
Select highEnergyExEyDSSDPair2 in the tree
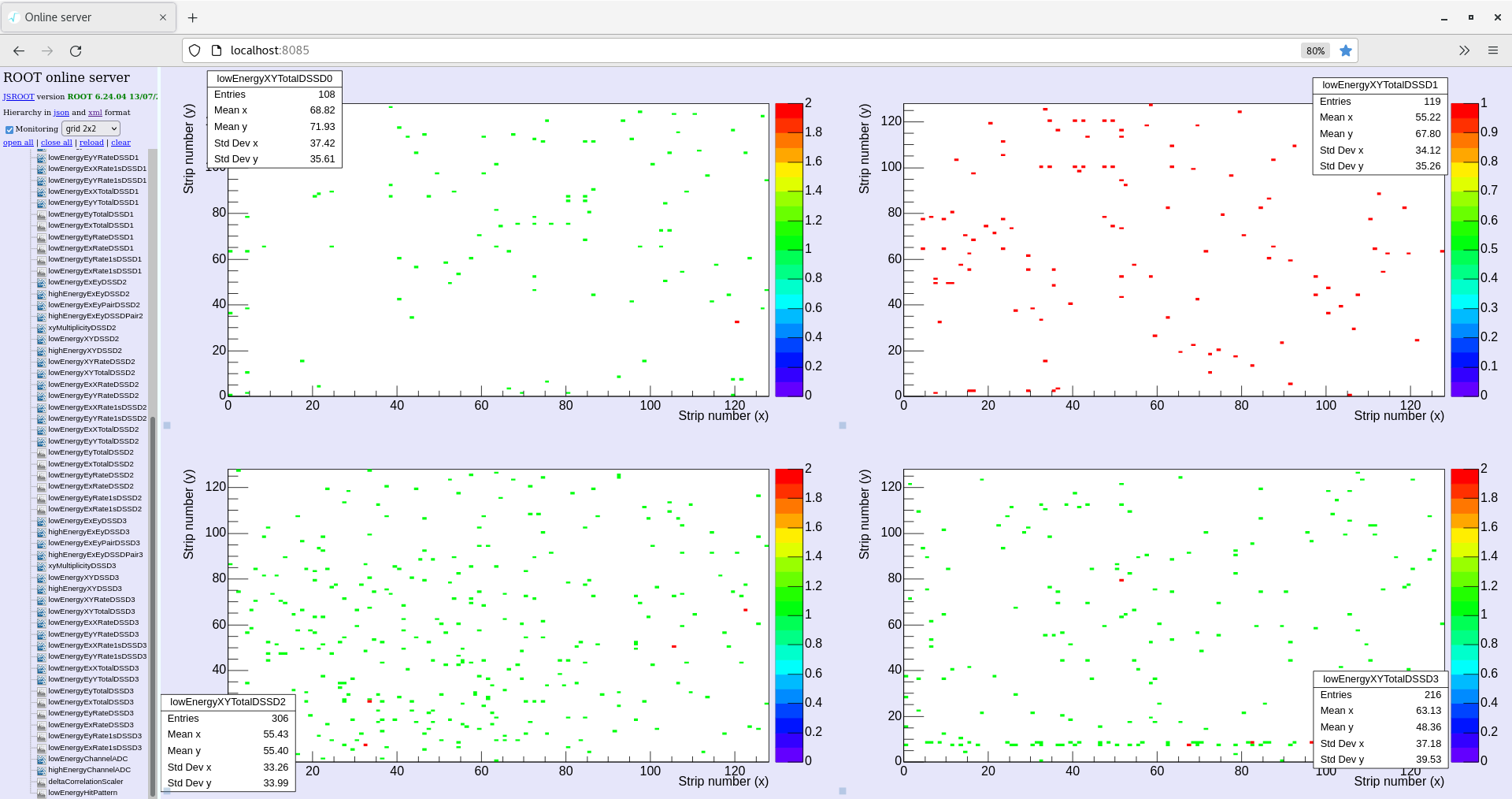pyautogui.click(x=95, y=316)
